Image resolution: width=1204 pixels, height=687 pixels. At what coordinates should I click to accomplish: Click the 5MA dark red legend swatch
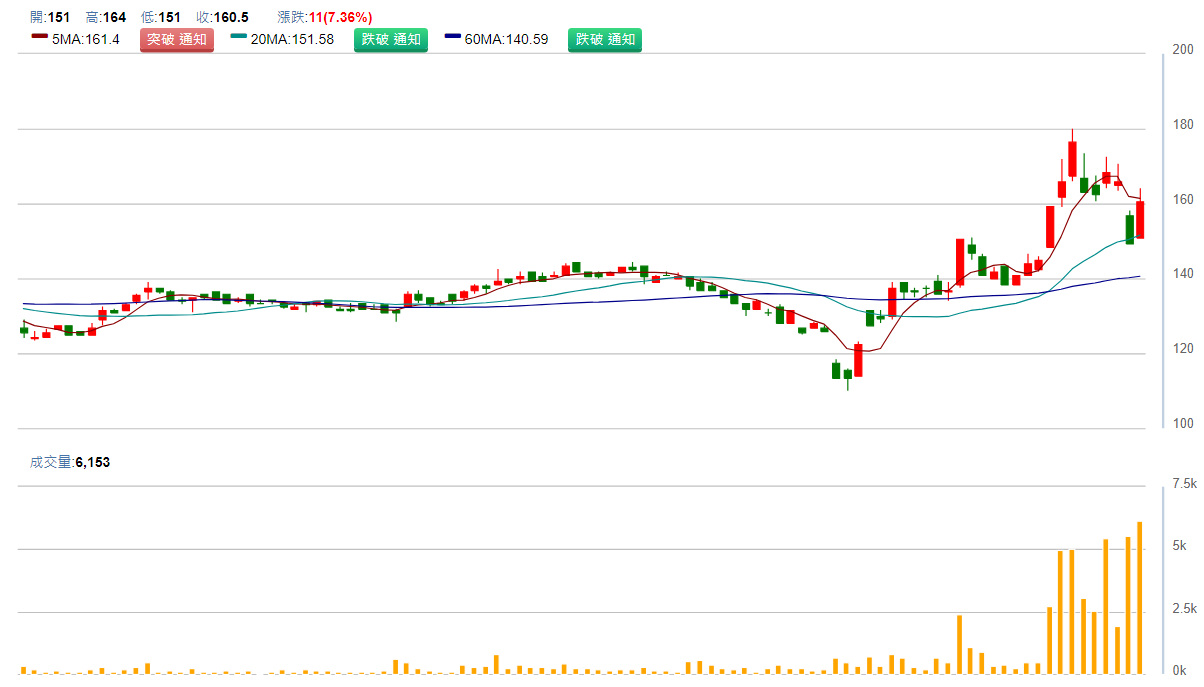(40, 37)
